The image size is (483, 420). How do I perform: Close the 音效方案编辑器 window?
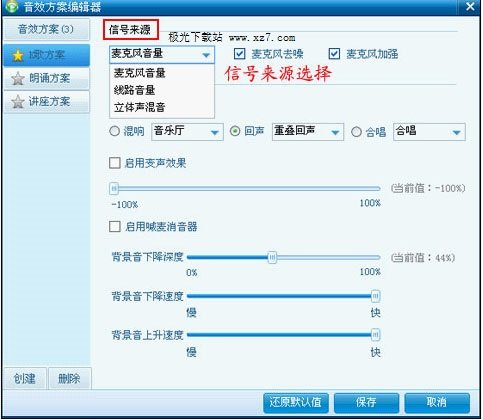(470, 6)
